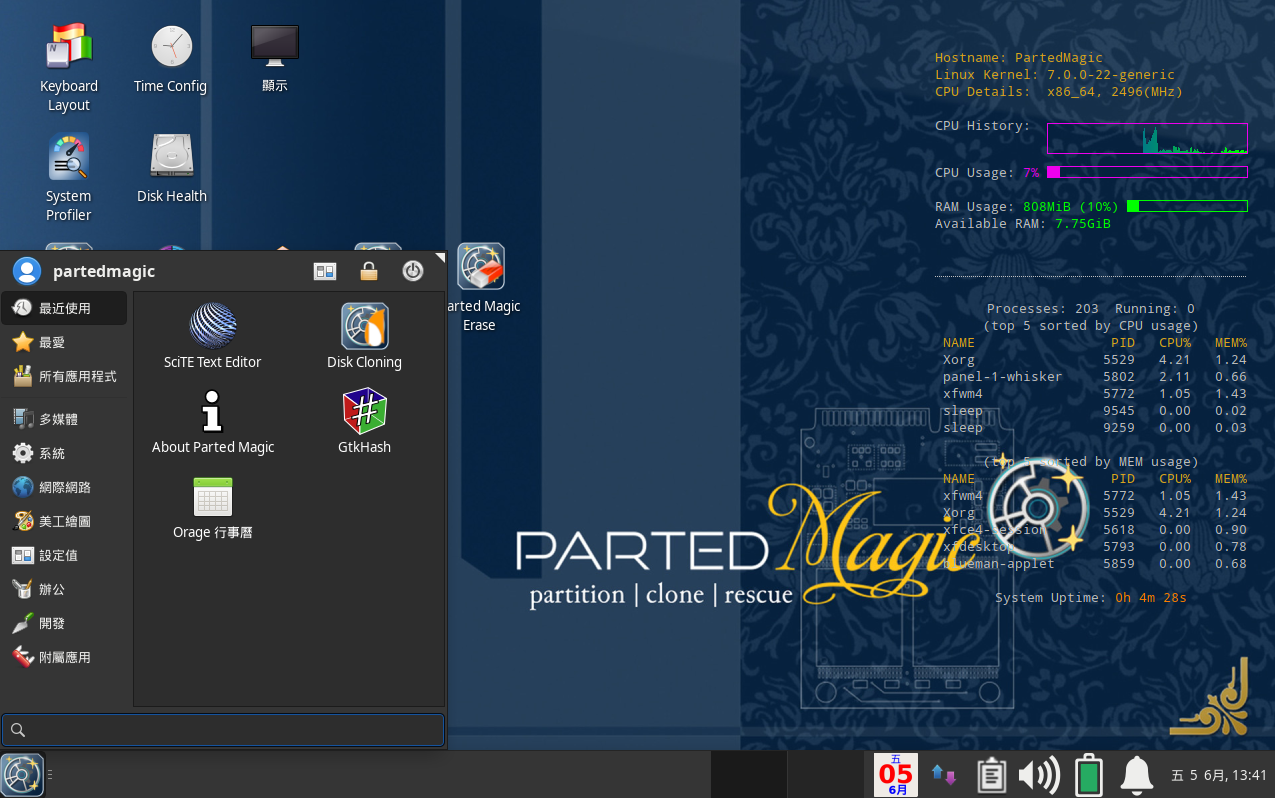
Task: Open the calendar date 05 panel icon
Action: point(896,775)
